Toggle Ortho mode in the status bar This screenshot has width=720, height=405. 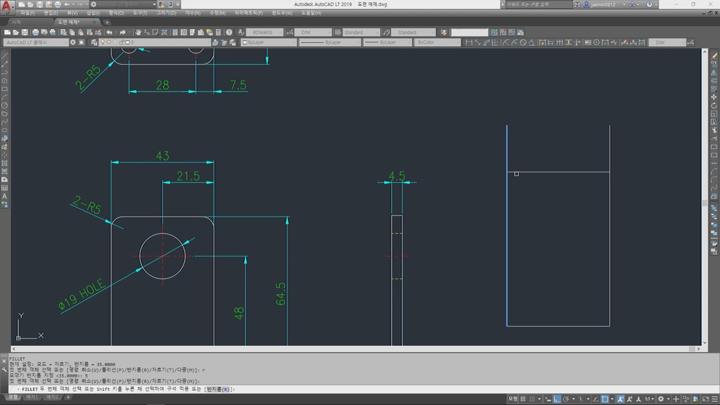[x=557, y=399]
